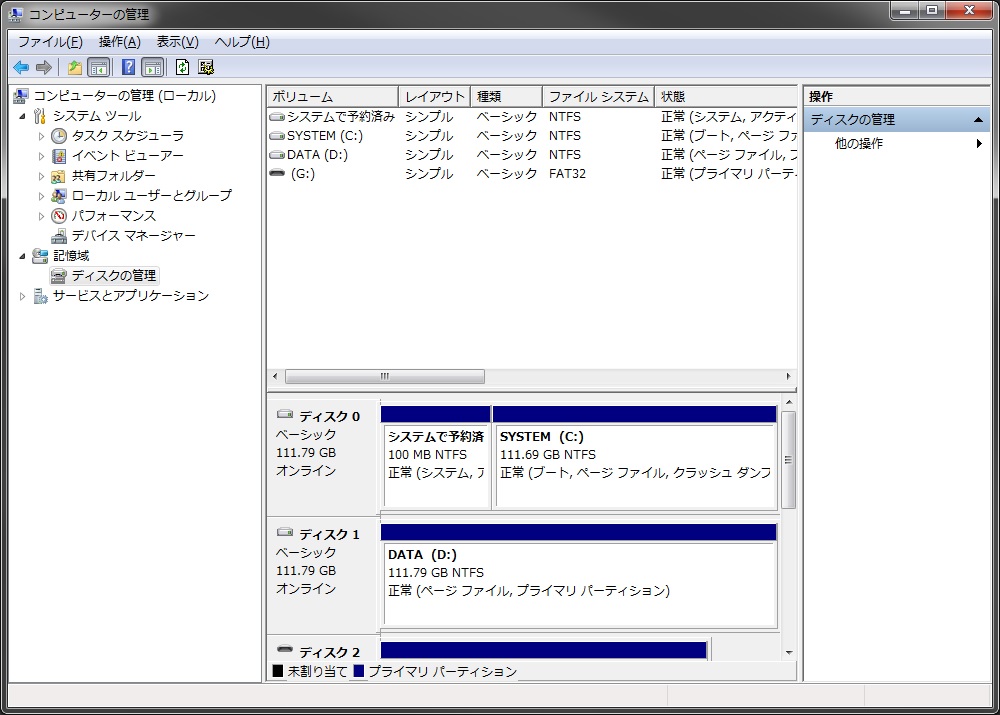Click the Disk 2 removable drive icon

[x=284, y=649]
